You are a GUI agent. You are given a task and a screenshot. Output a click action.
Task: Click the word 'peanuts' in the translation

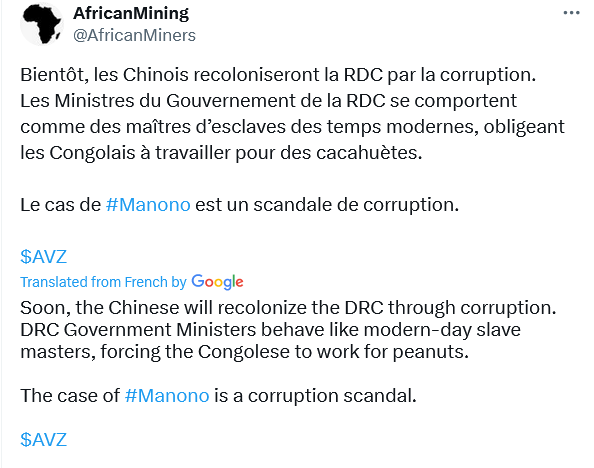(x=428, y=352)
